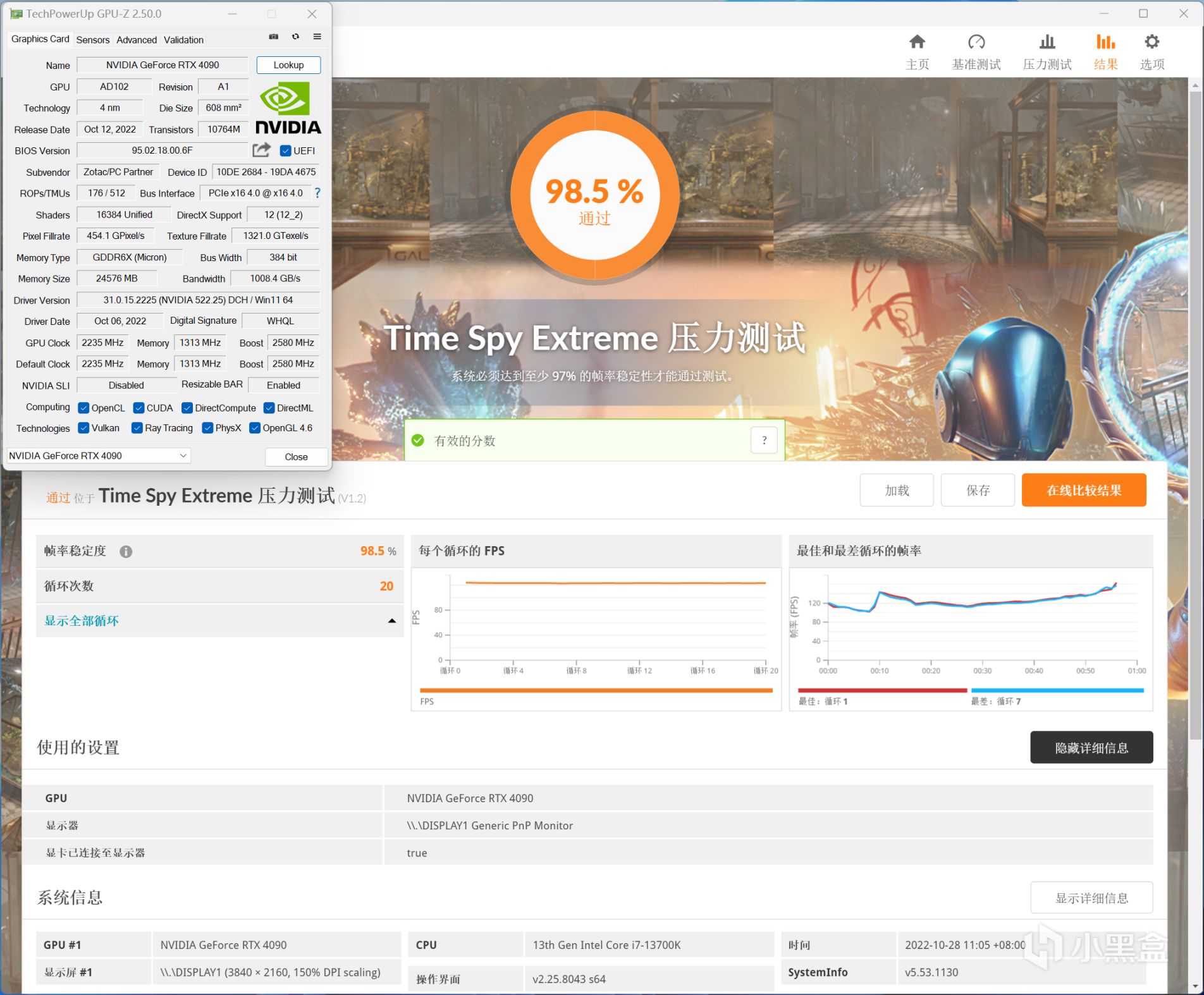The height and width of the screenshot is (995, 1204).
Task: Click the Release Date Oct 12, 2022 field
Action: (x=110, y=130)
